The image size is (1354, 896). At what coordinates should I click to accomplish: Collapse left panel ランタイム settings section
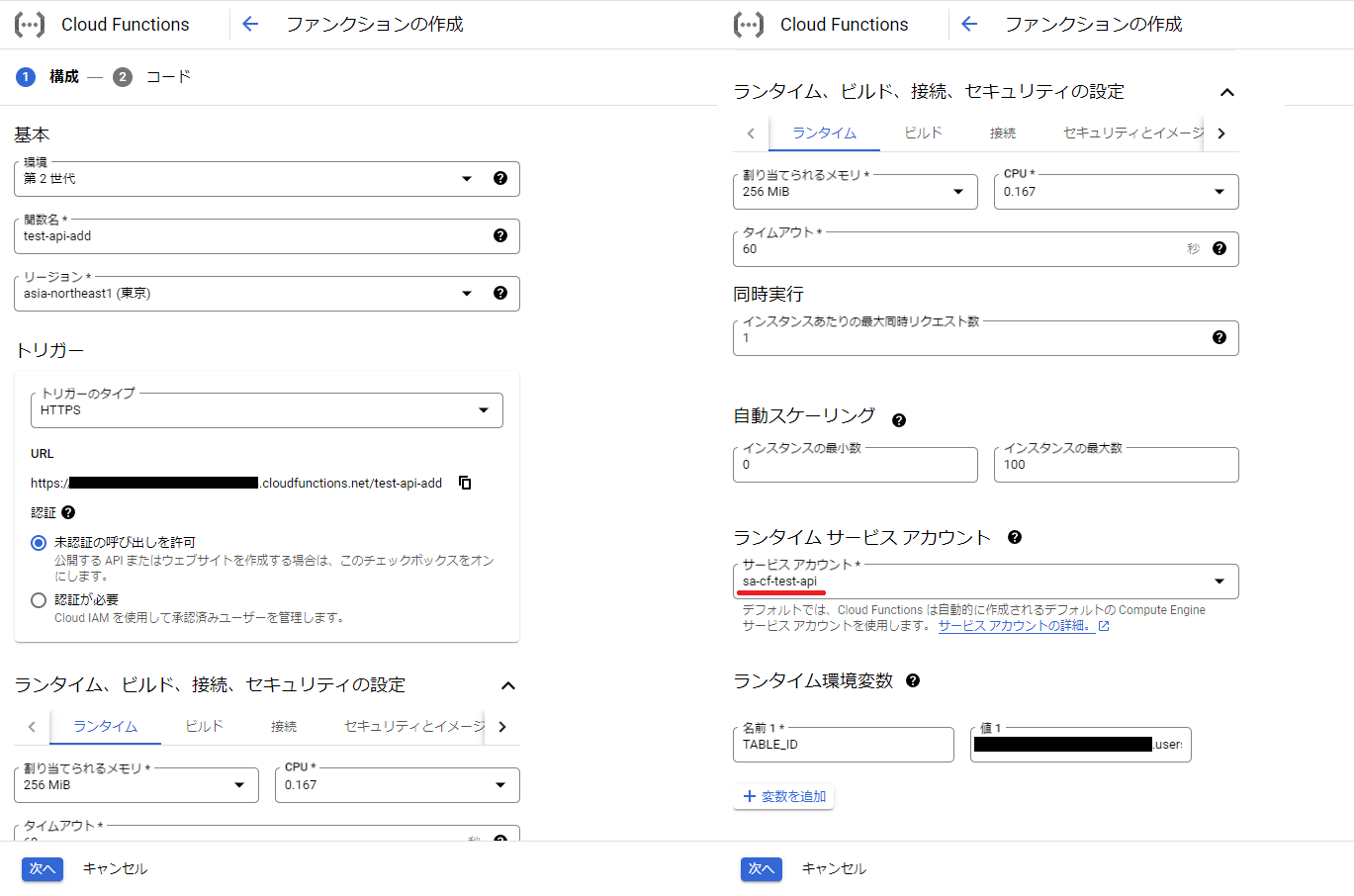508,685
